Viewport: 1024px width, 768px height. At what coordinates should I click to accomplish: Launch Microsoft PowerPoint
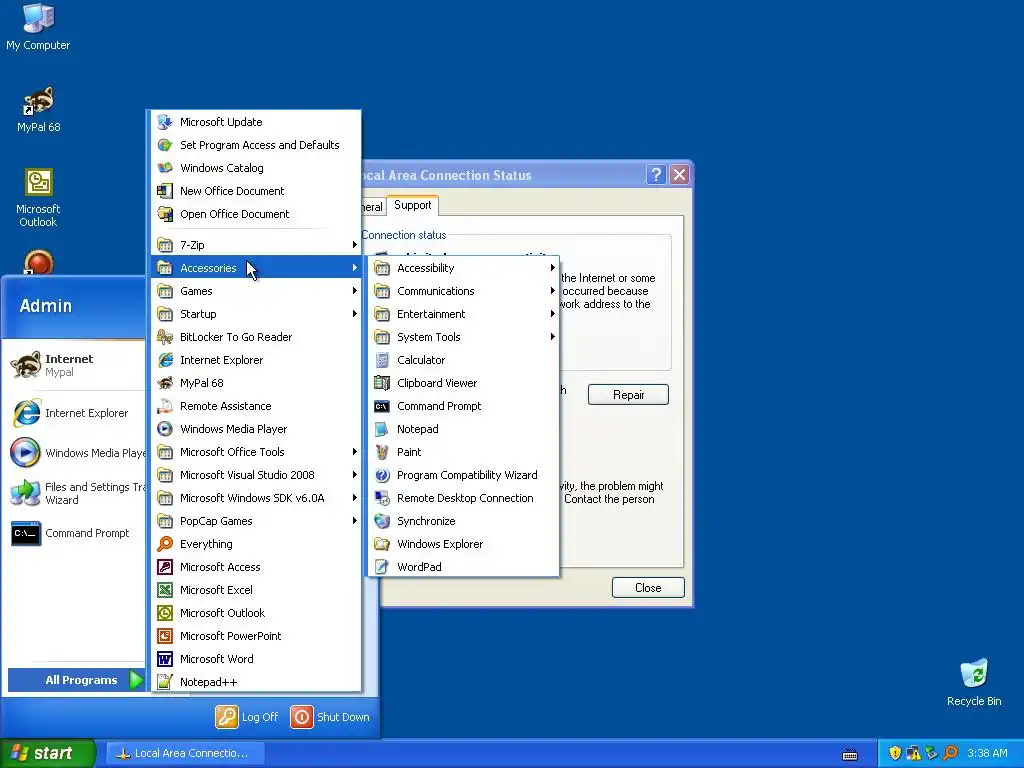tap(256, 635)
